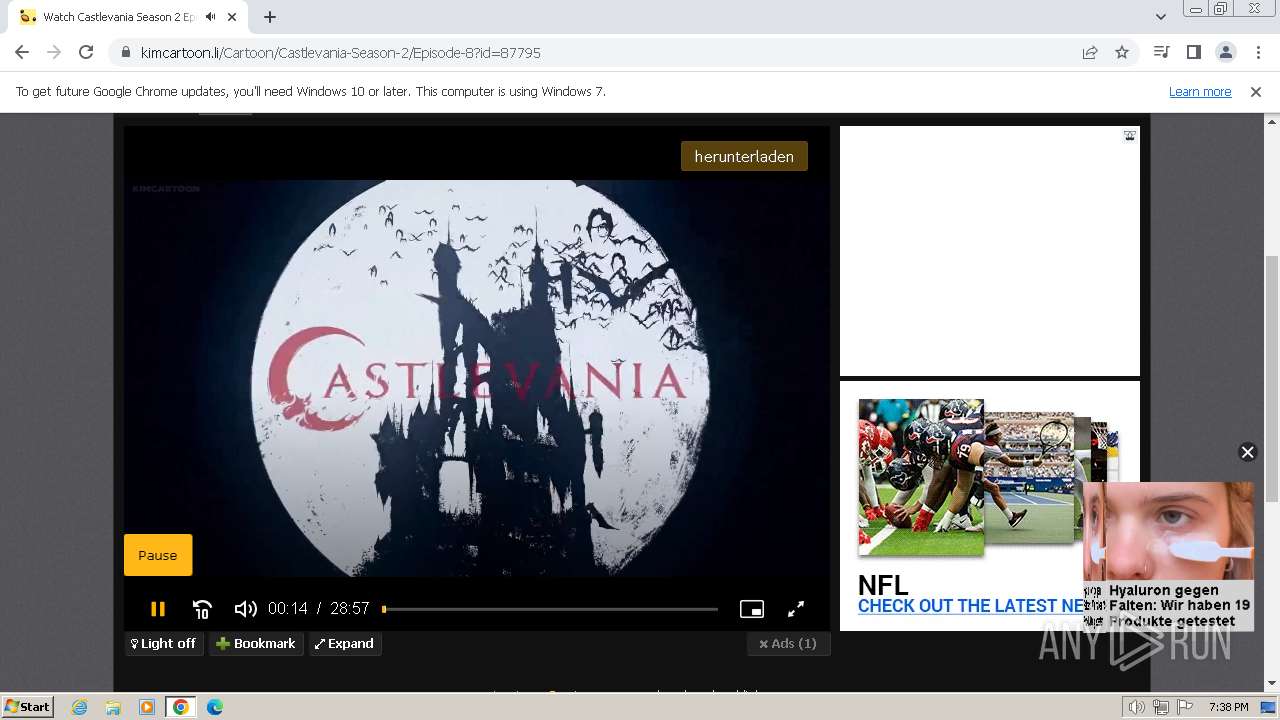The width and height of the screenshot is (1280, 720).
Task: Open the Hyaluron gegen Falten ad
Action: pyautogui.click(x=1168, y=556)
